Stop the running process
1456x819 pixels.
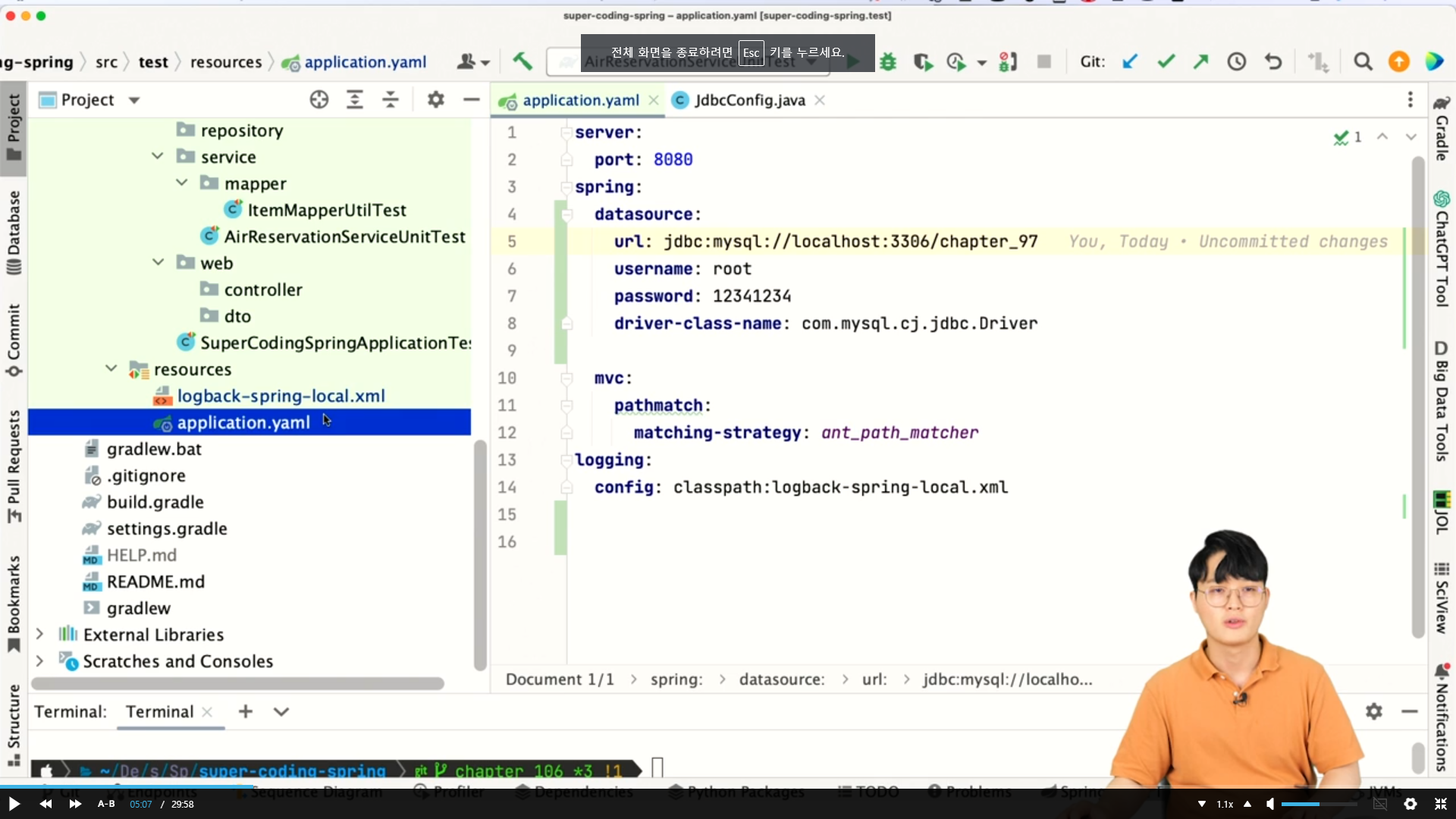point(1044,61)
